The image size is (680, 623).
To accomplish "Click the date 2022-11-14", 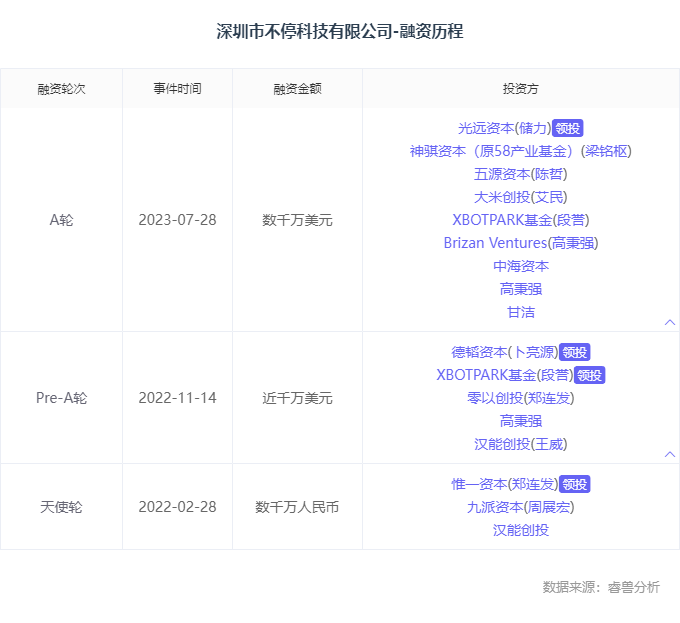I will tap(177, 398).
